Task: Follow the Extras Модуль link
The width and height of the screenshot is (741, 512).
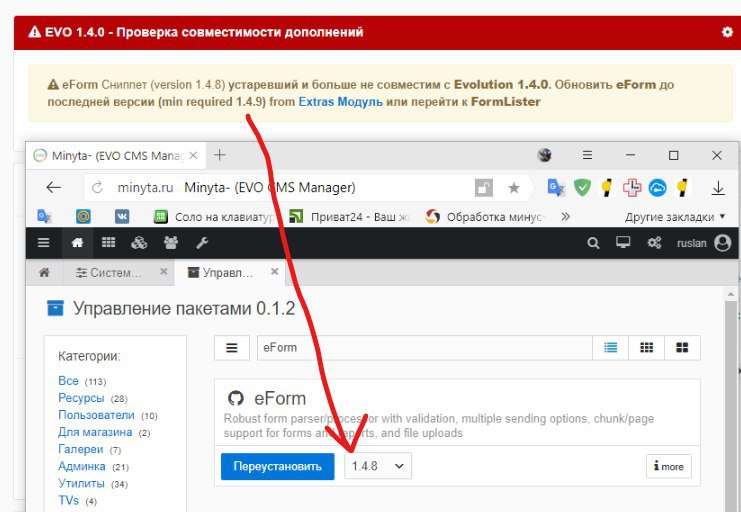Action: coord(340,102)
